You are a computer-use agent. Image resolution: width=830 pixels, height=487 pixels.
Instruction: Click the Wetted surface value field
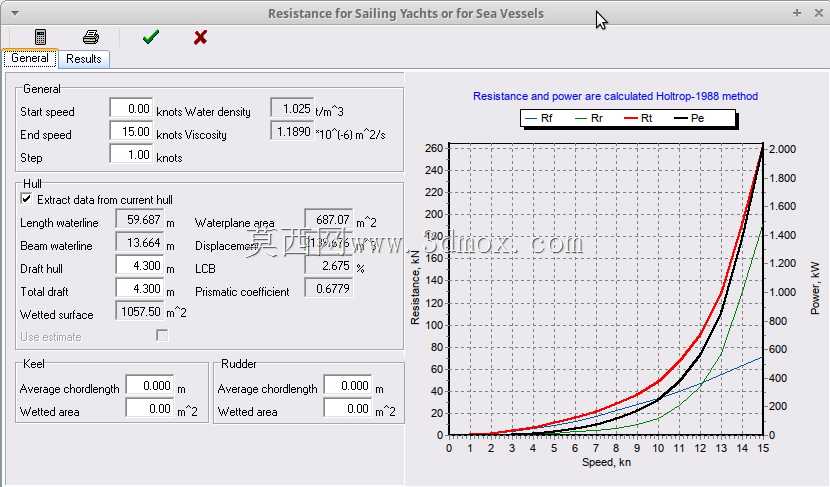click(x=140, y=311)
